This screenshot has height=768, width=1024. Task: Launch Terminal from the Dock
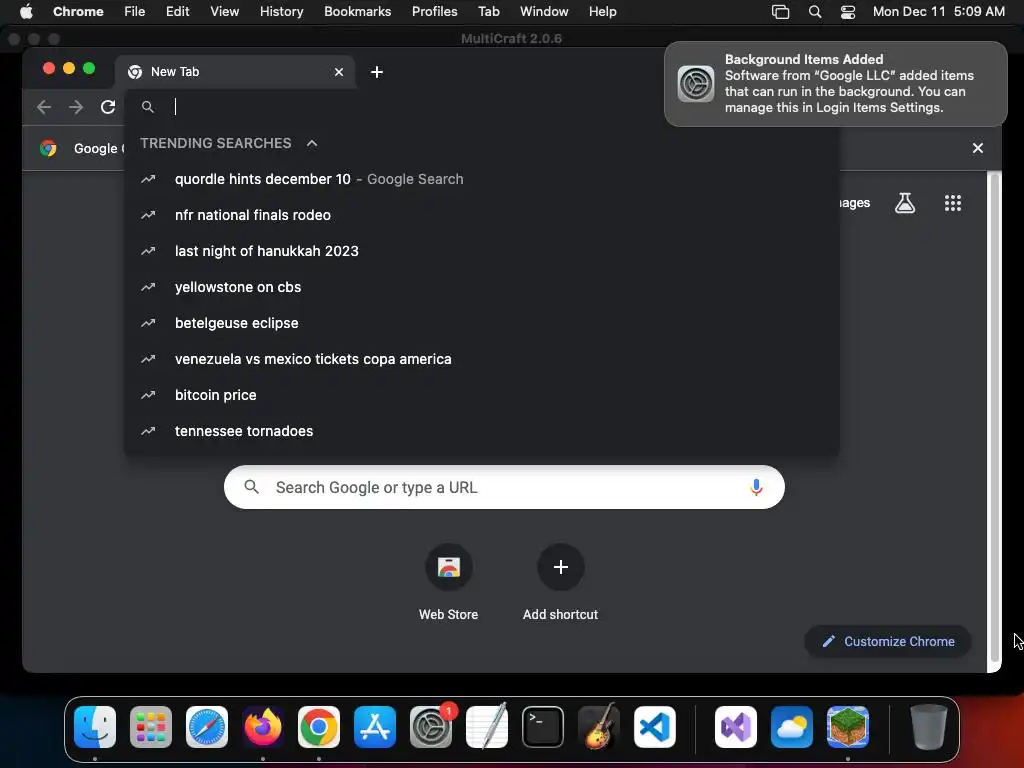pyautogui.click(x=543, y=727)
